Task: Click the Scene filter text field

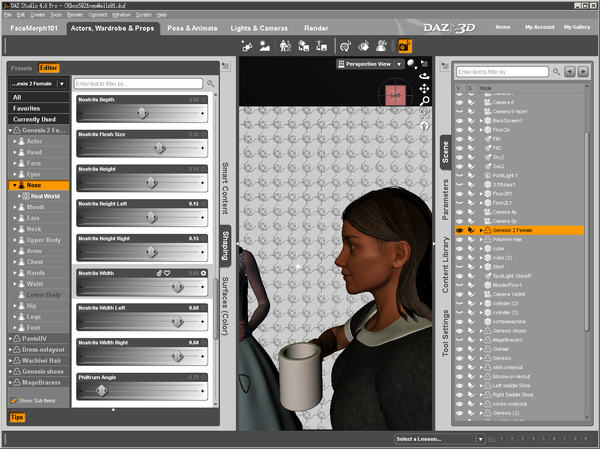Action: [x=502, y=72]
